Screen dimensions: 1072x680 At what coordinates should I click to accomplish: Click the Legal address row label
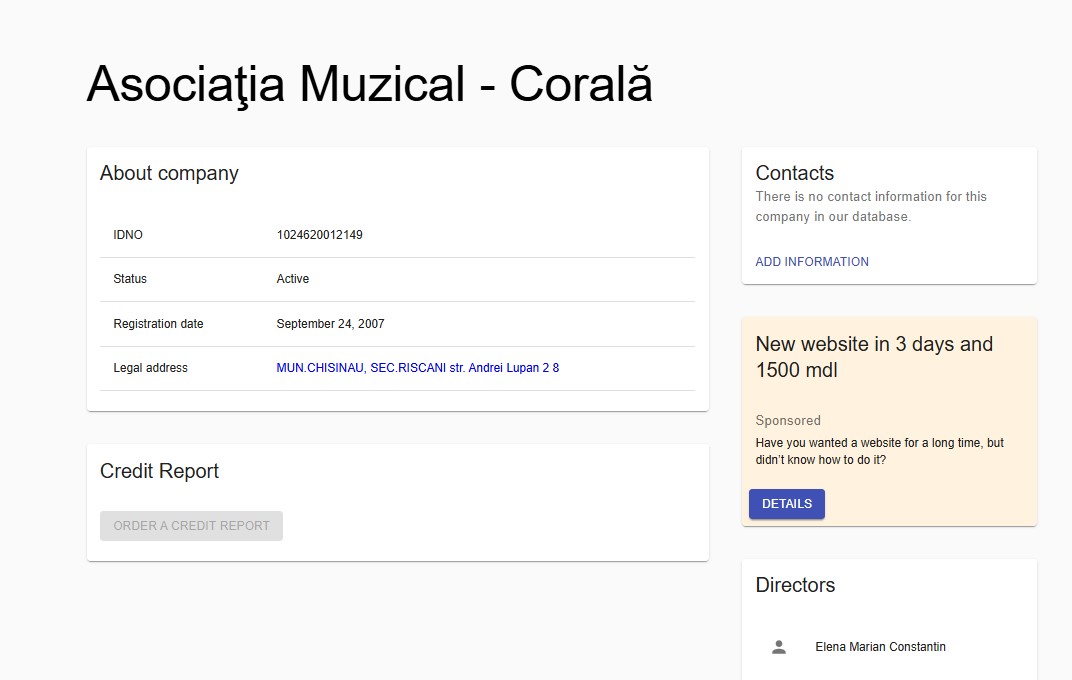(x=150, y=368)
